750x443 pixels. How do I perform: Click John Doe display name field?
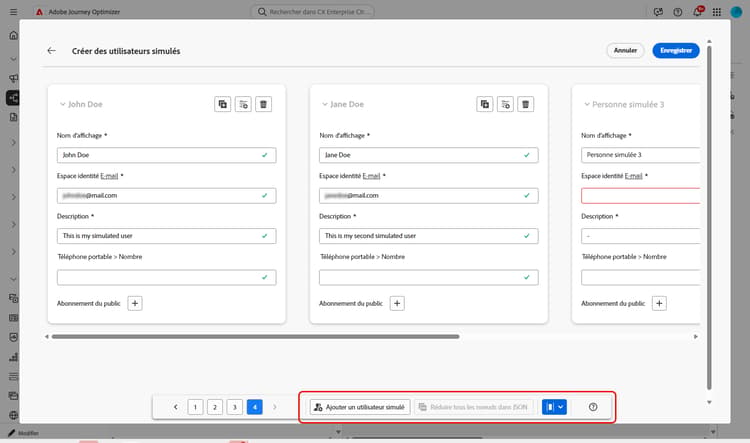[166, 155]
